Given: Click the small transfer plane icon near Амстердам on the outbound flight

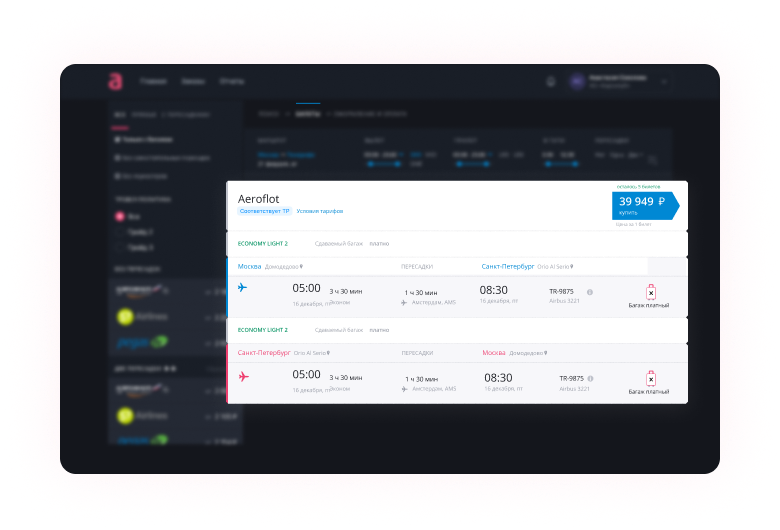Looking at the screenshot, I should point(404,303).
